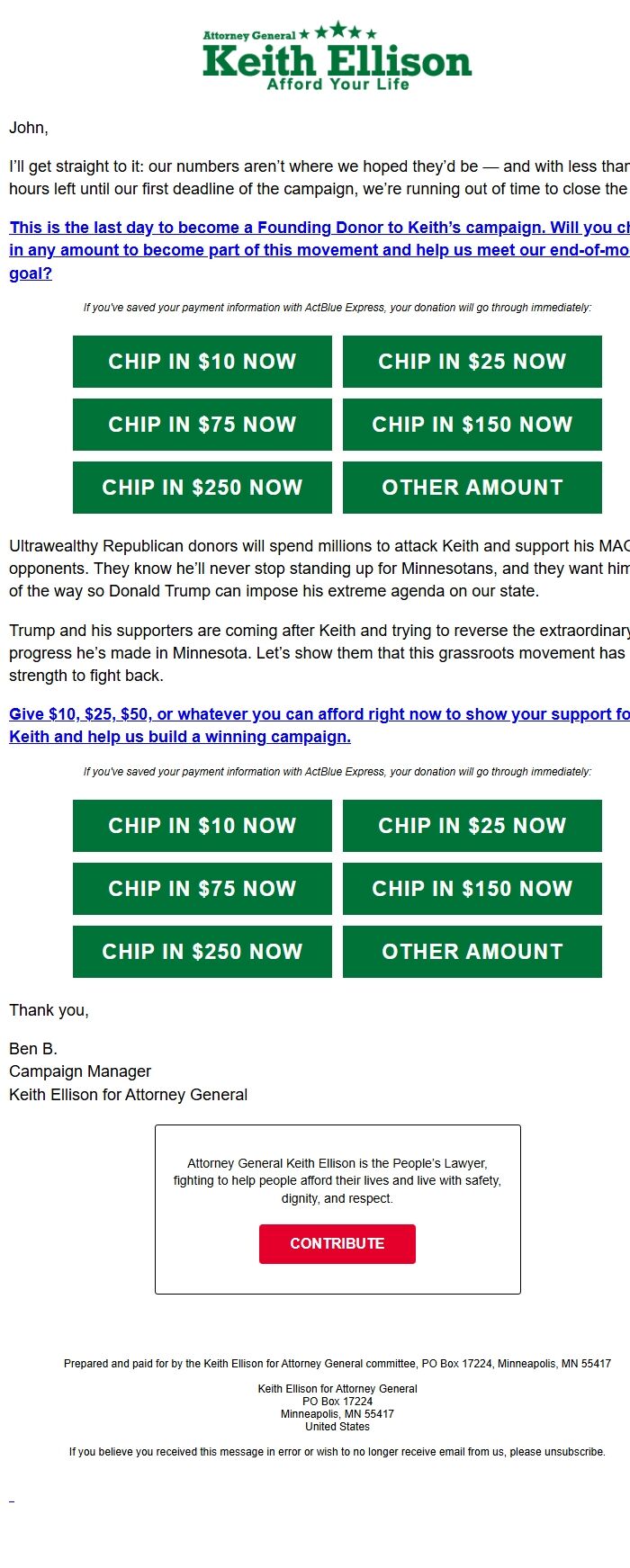This screenshot has height=1568, width=630.
Task: Chip in $250 in the upper button set
Action: click(201, 487)
